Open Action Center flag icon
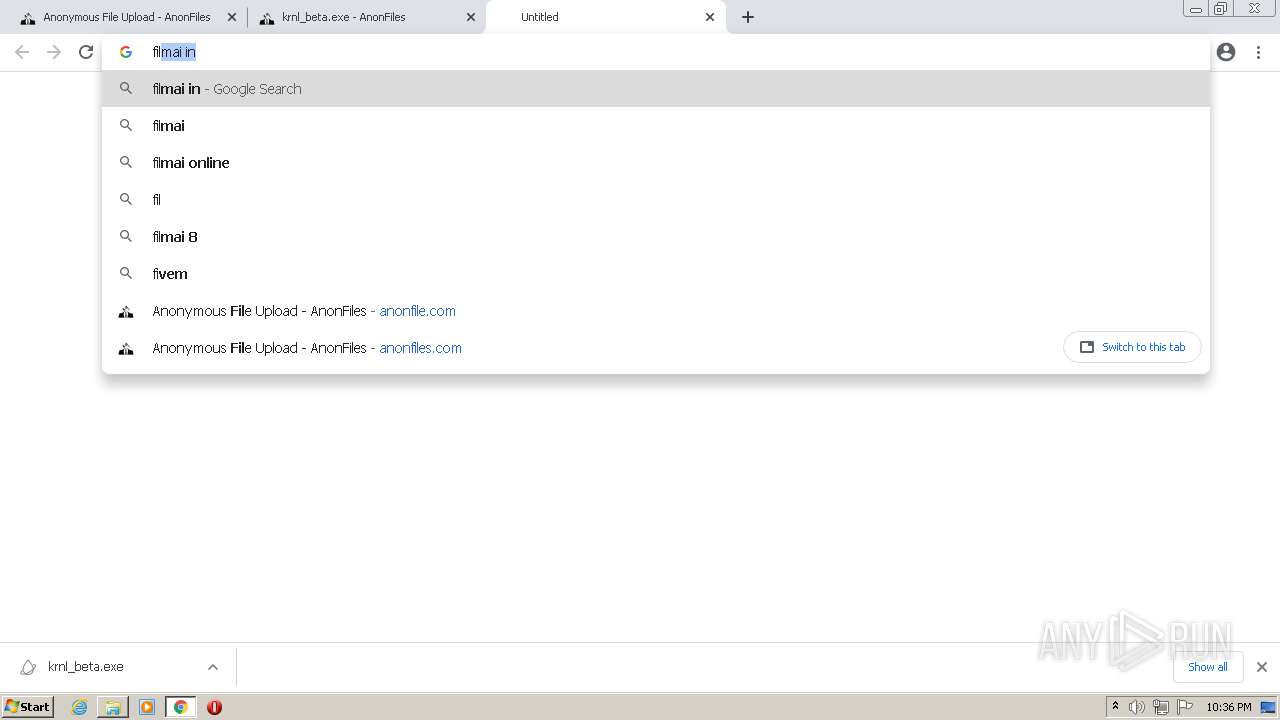Image resolution: width=1280 pixels, height=720 pixels. tap(1185, 707)
